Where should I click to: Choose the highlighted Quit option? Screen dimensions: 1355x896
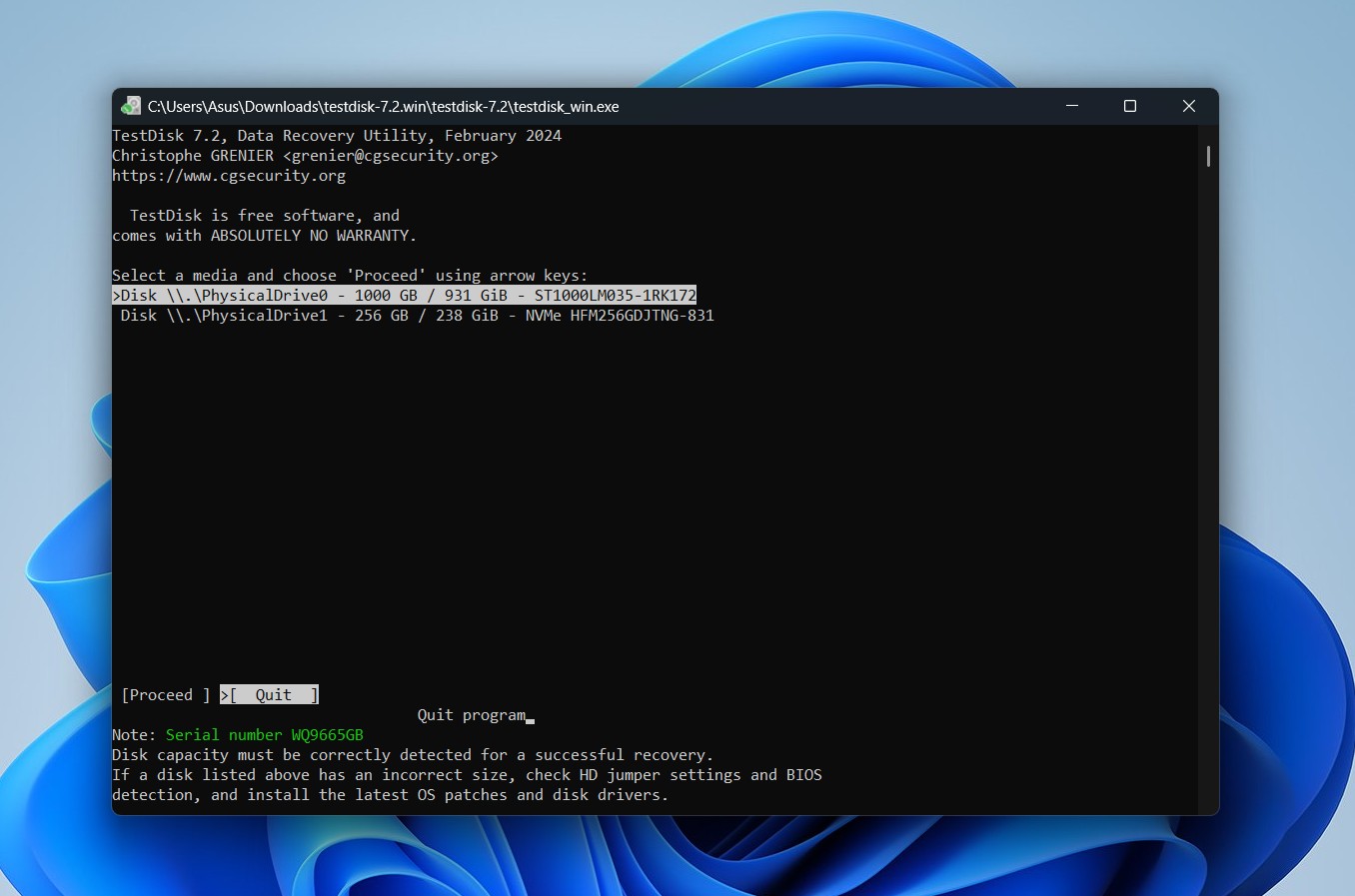click(270, 695)
